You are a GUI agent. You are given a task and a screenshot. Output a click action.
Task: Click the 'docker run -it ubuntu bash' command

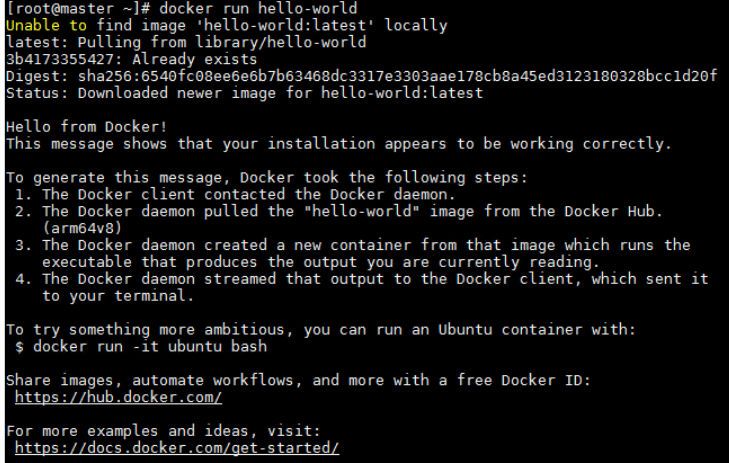coord(150,346)
